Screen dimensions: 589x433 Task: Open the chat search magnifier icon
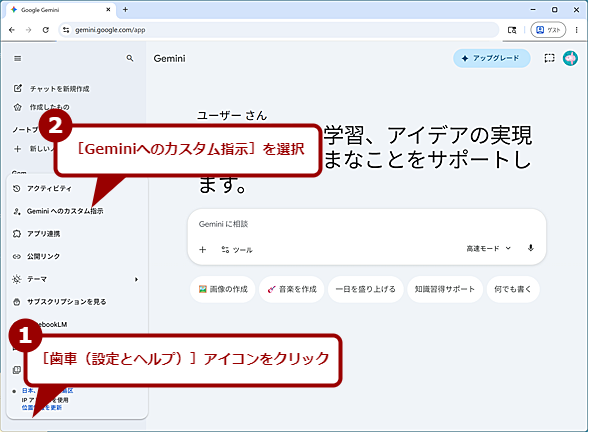pos(130,58)
